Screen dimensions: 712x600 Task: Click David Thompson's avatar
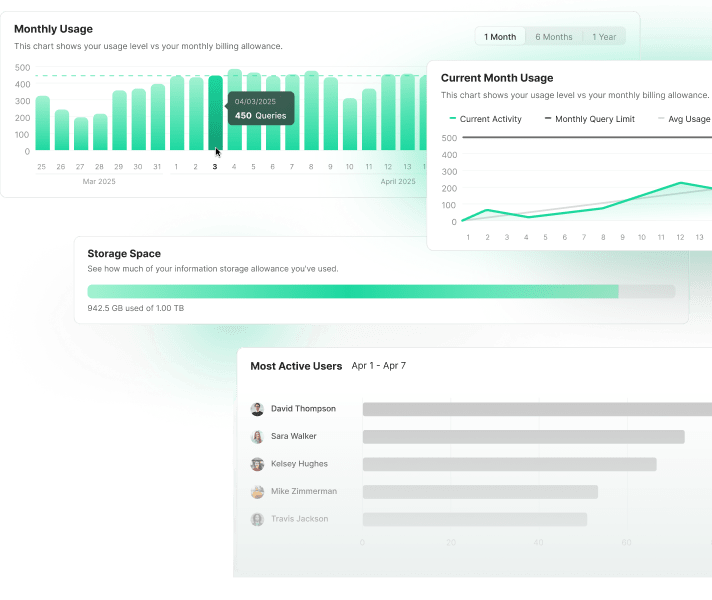pos(257,409)
